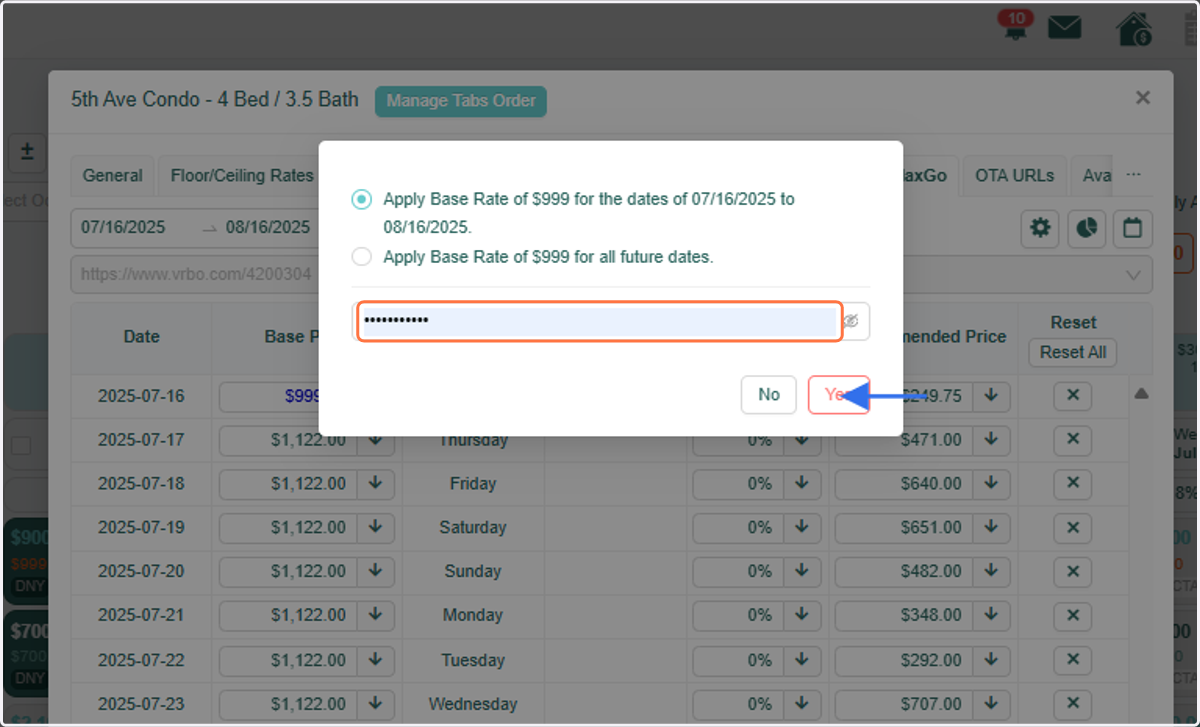Reset the 2025-07-21 row with X
Image resolution: width=1200 pixels, height=727 pixels.
pos(1073,615)
